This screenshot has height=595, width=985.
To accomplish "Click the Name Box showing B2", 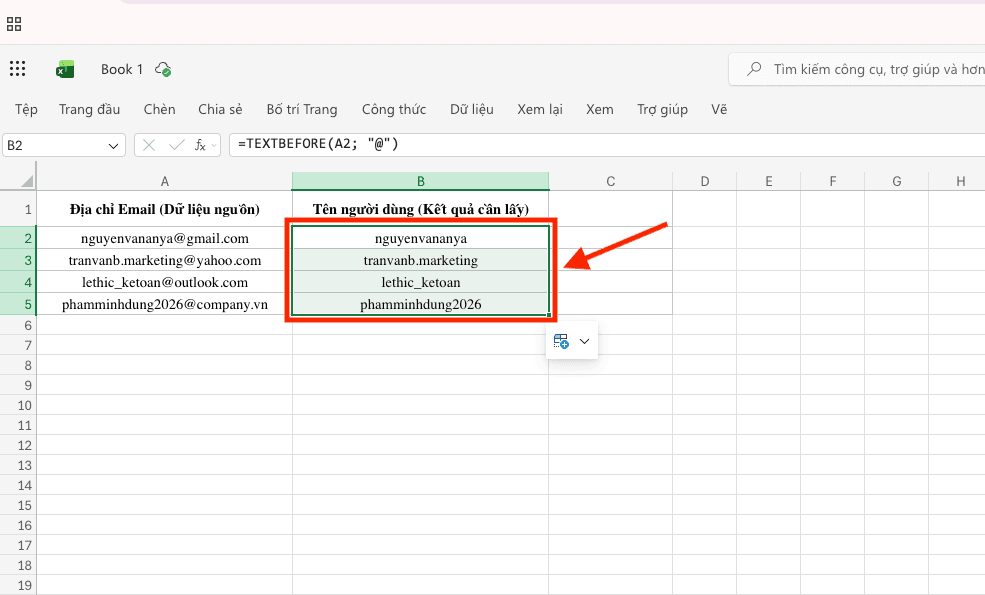I will pos(64,145).
